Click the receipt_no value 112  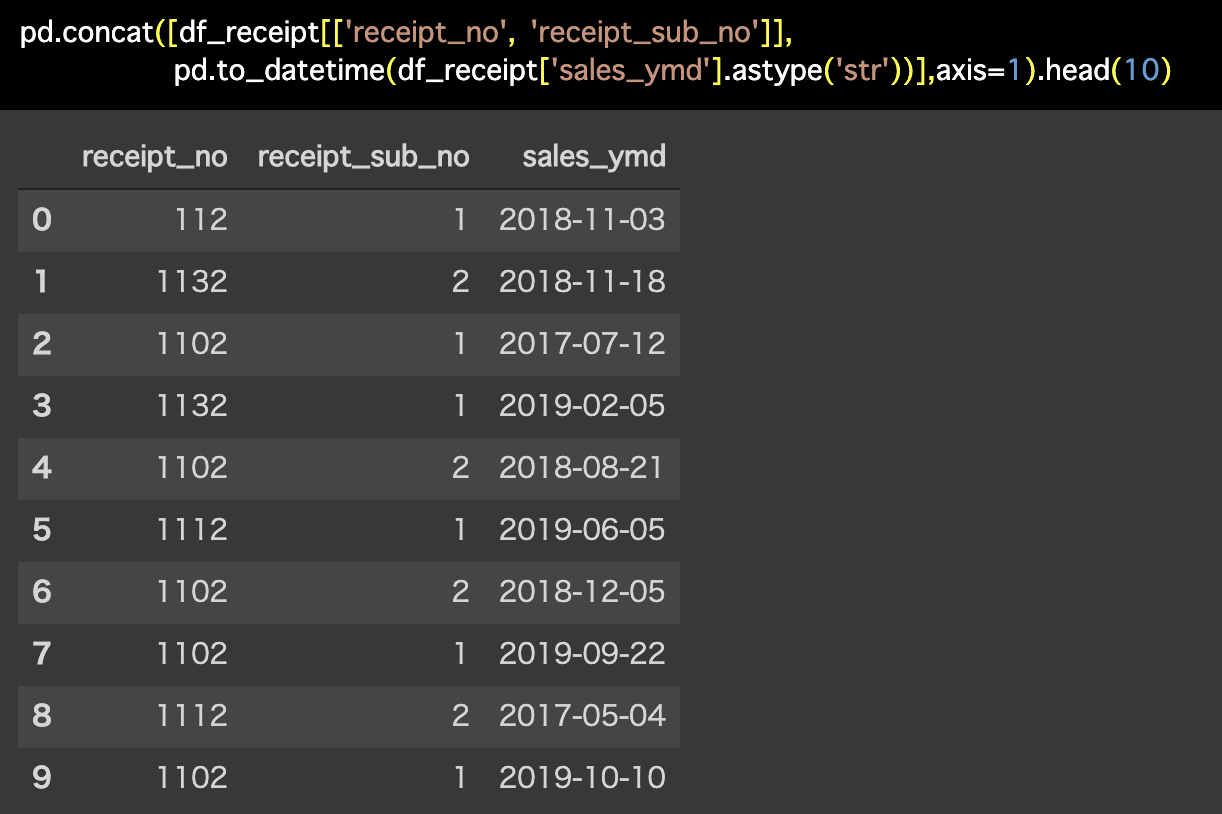tap(201, 220)
